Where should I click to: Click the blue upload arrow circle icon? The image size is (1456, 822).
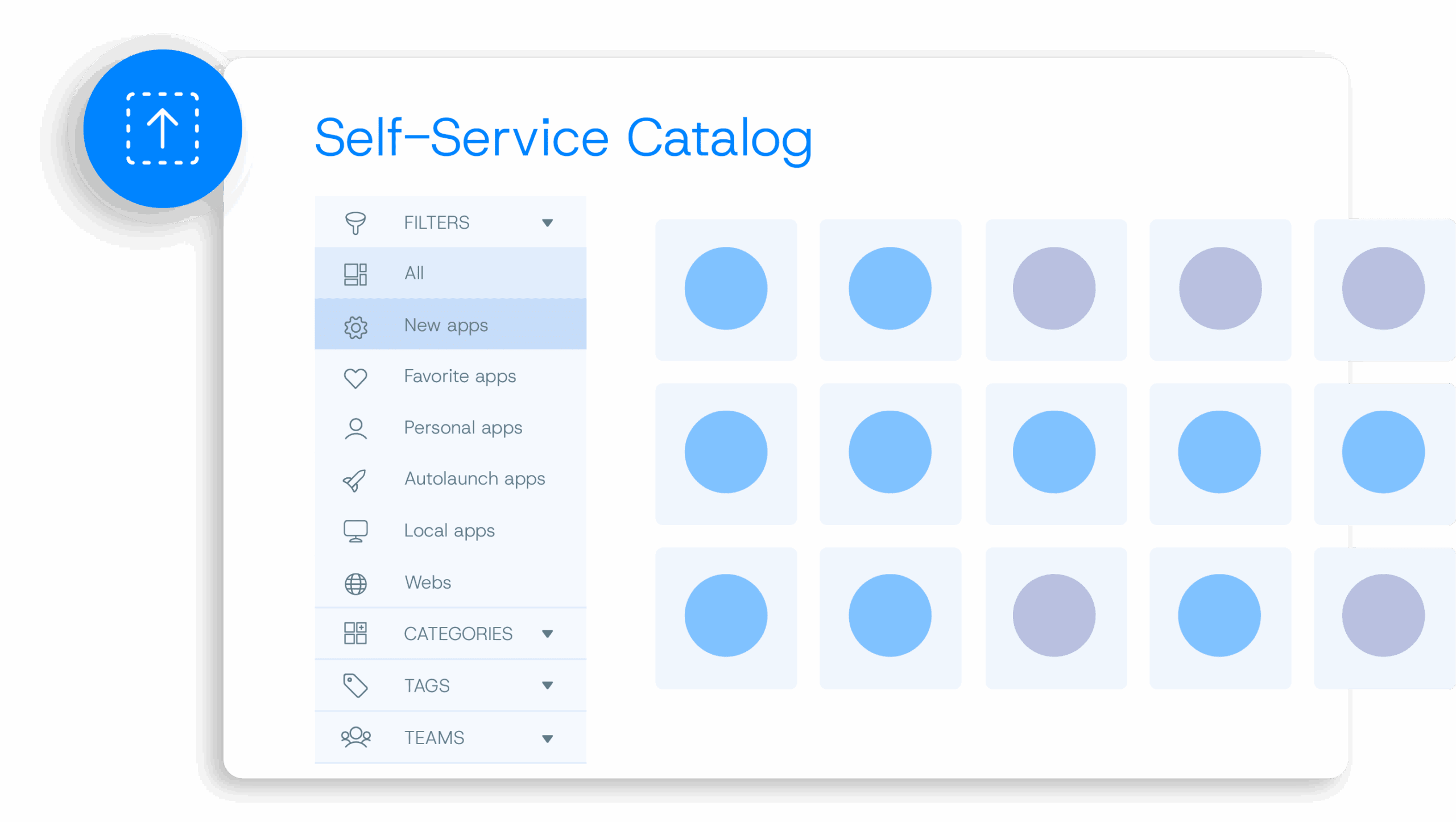coord(163,129)
